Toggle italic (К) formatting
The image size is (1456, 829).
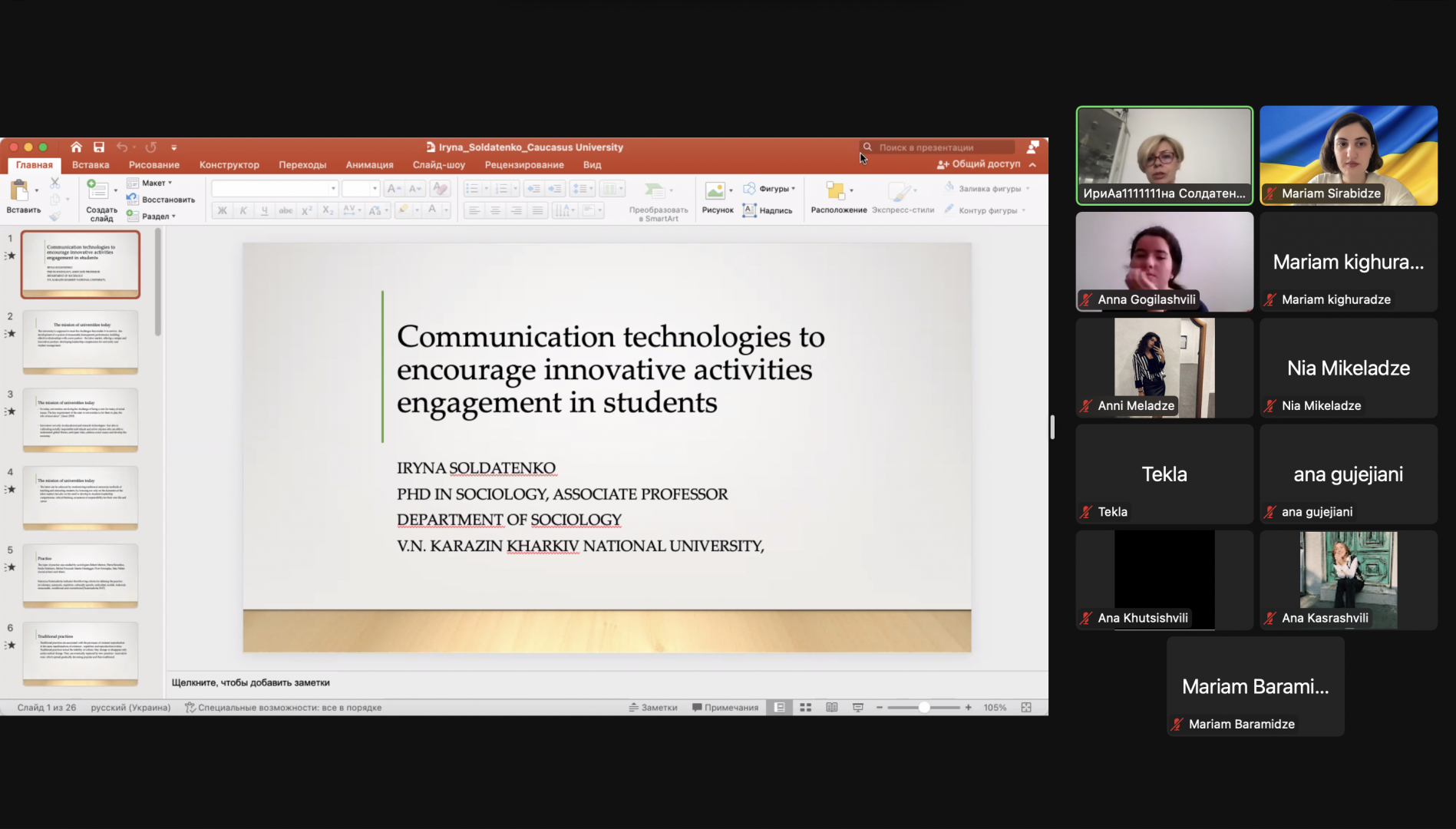(243, 210)
